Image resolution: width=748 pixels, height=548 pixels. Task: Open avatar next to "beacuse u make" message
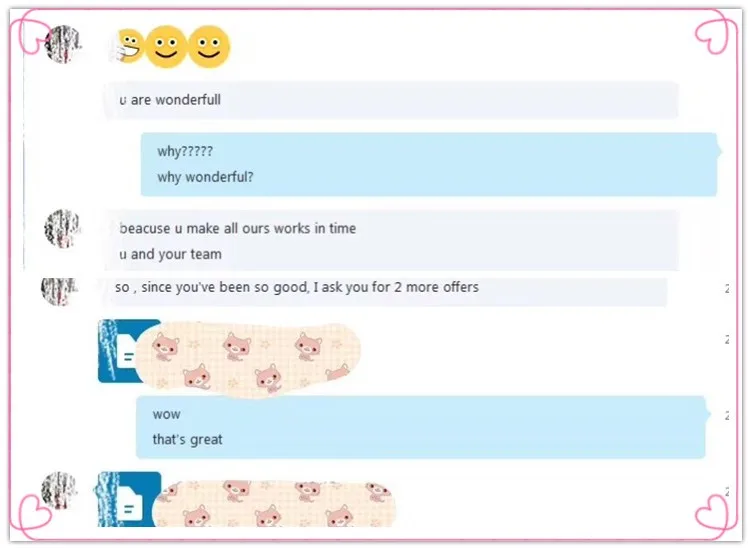click(x=62, y=228)
